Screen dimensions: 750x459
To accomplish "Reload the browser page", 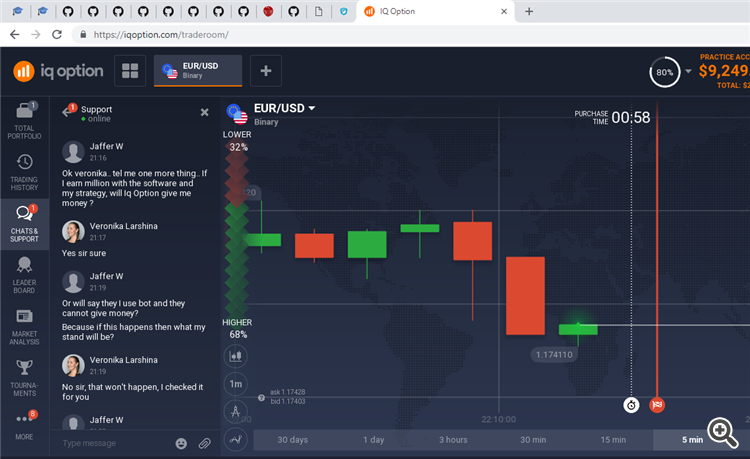I will pos(57,35).
